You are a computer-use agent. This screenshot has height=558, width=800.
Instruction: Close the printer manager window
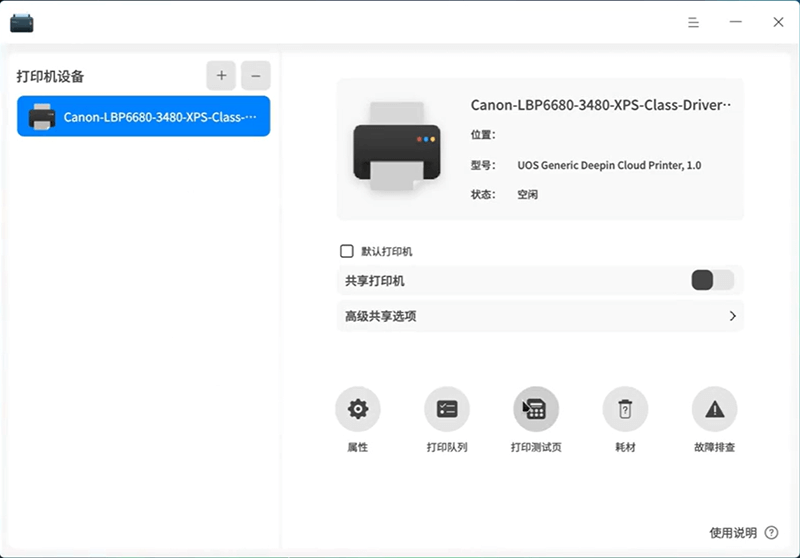778,22
